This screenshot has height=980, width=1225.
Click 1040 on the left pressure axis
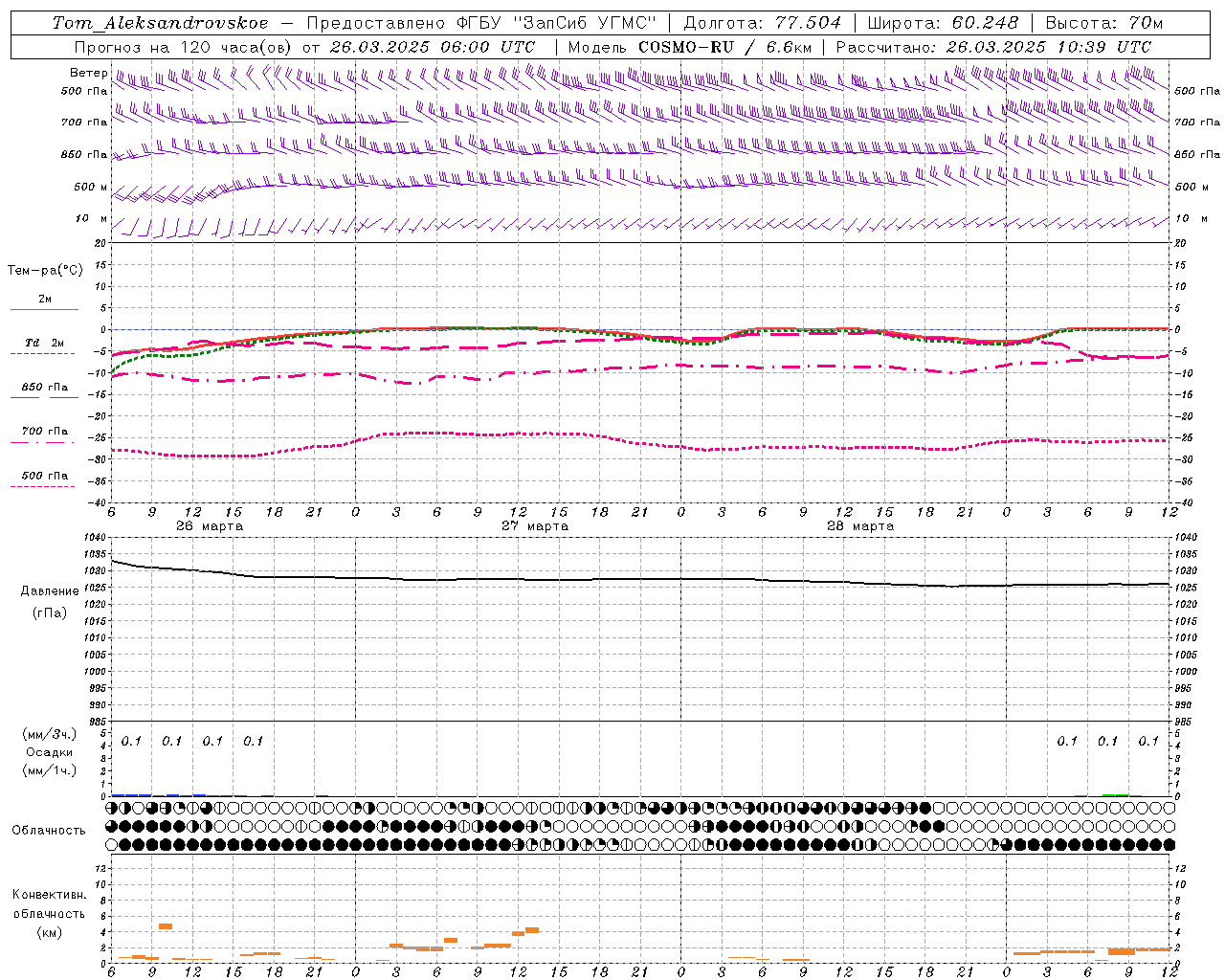(95, 538)
